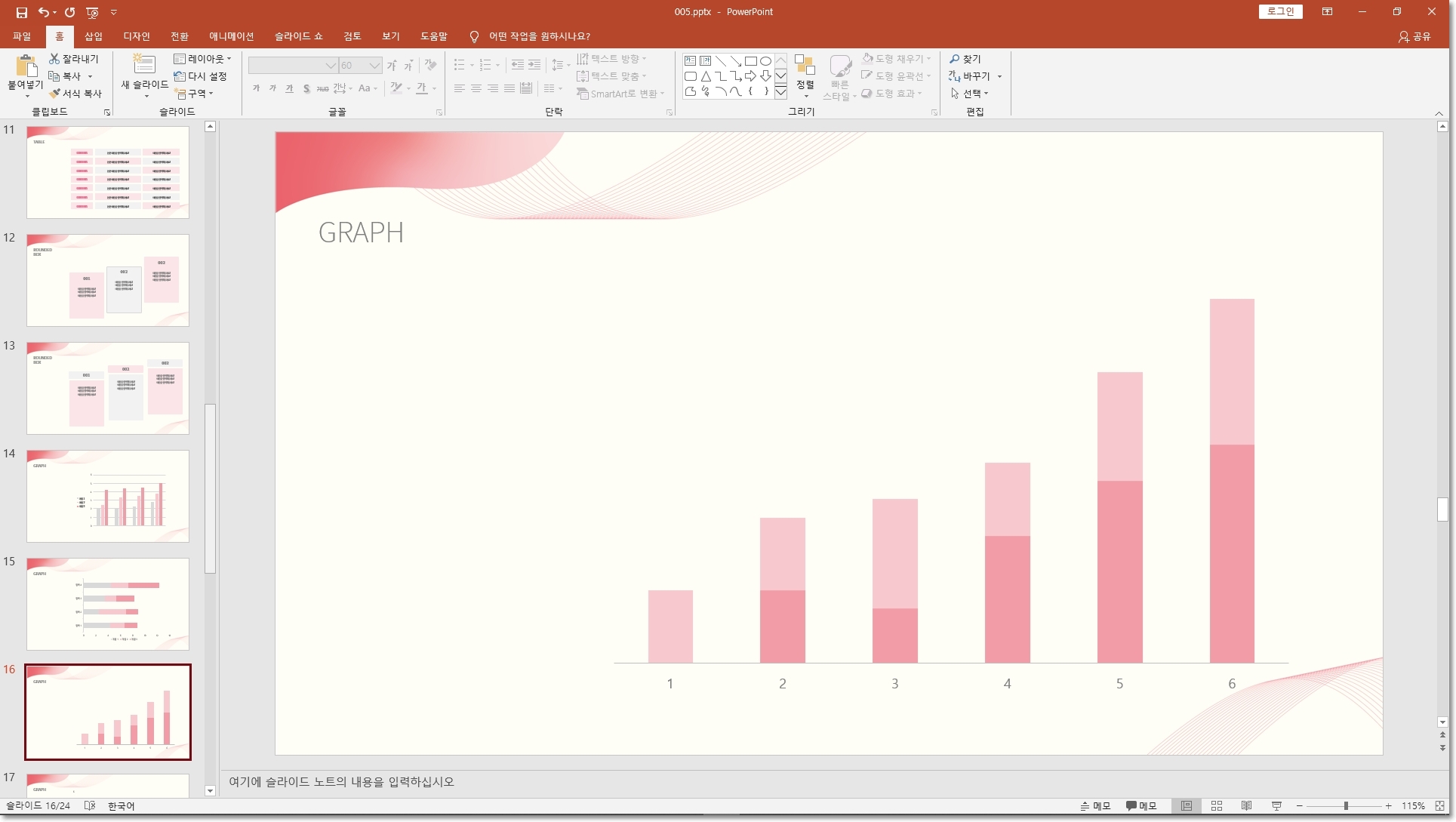Select the down arrow shape
This screenshot has height=822, width=1456.
point(765,76)
